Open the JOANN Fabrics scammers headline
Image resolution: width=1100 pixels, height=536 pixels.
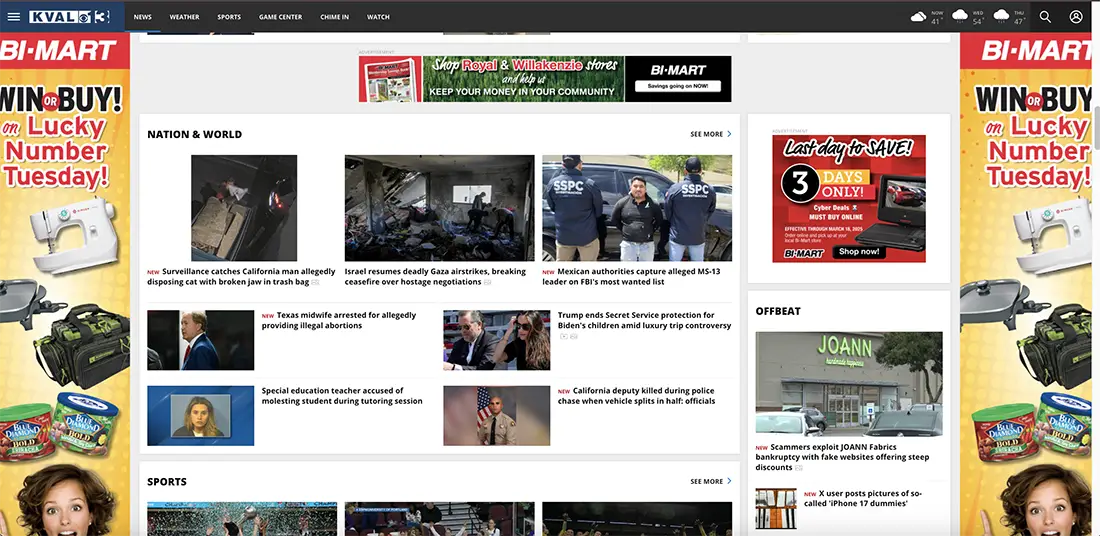tap(842, 457)
